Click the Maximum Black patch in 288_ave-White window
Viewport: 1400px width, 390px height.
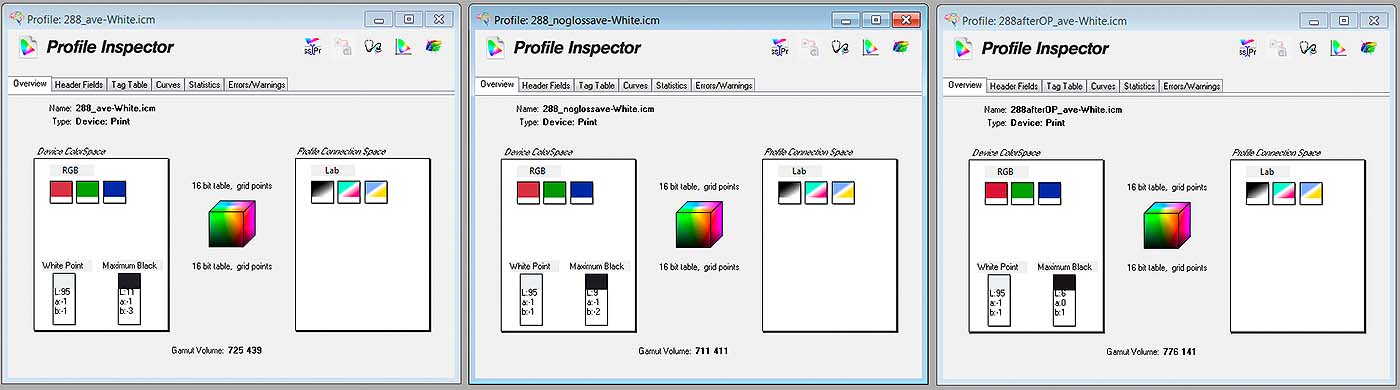pos(129,299)
